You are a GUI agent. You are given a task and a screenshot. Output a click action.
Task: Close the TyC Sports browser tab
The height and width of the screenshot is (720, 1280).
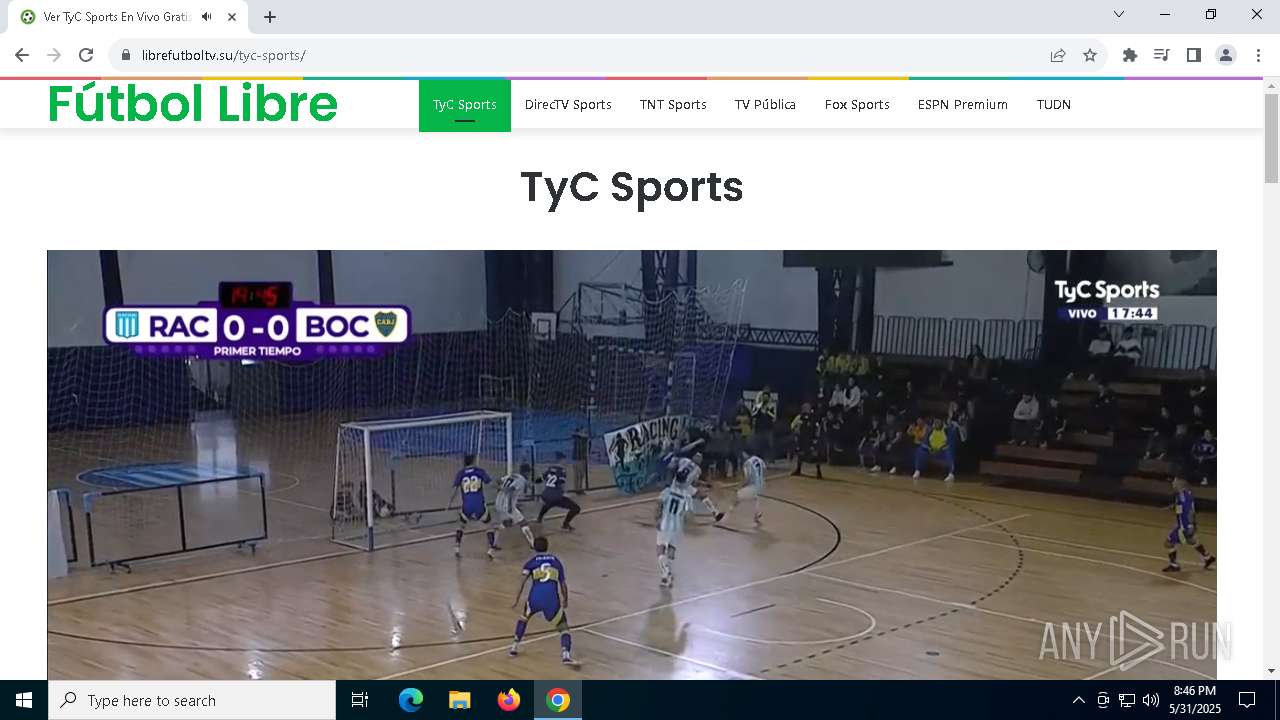[x=232, y=17]
